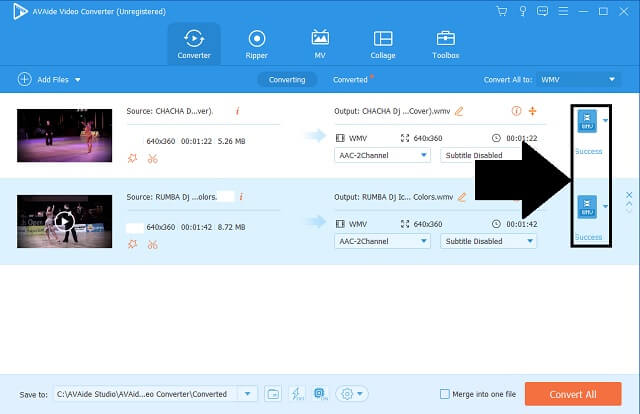Click the WMV format icon for CHACHA
This screenshot has height=414, width=640.
(587, 121)
